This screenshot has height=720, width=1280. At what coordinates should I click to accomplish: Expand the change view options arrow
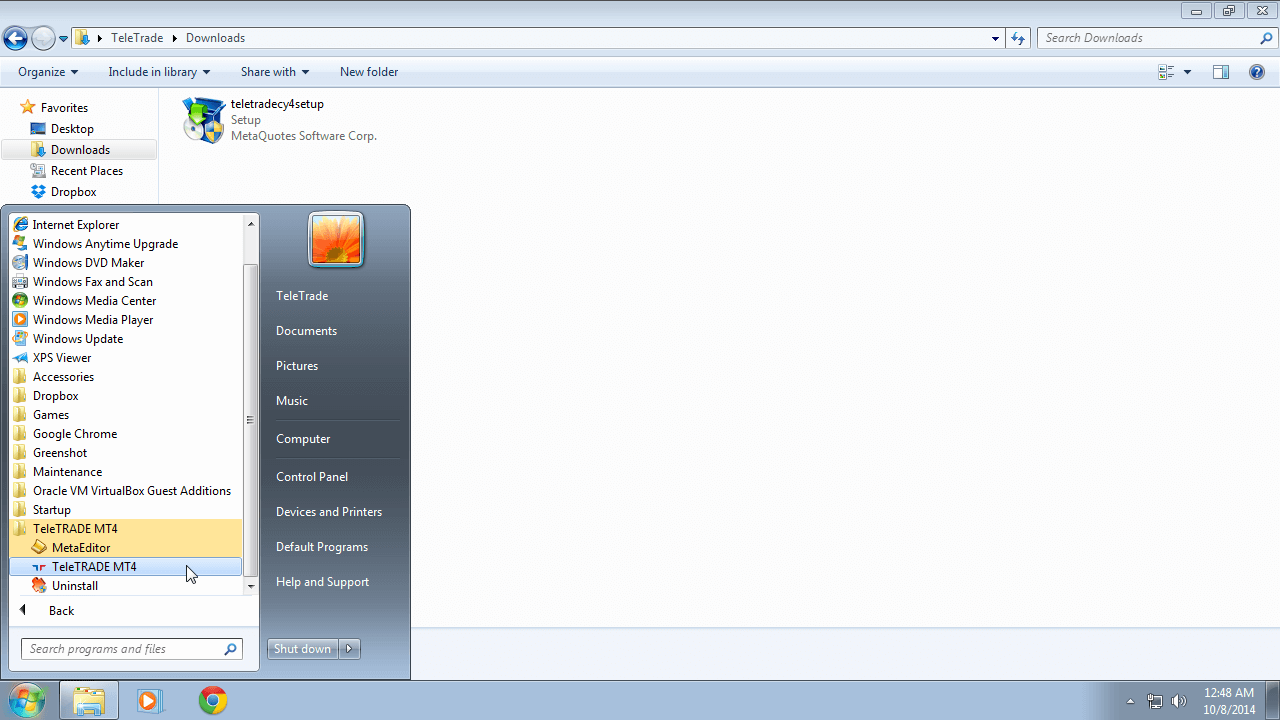pos(1187,72)
